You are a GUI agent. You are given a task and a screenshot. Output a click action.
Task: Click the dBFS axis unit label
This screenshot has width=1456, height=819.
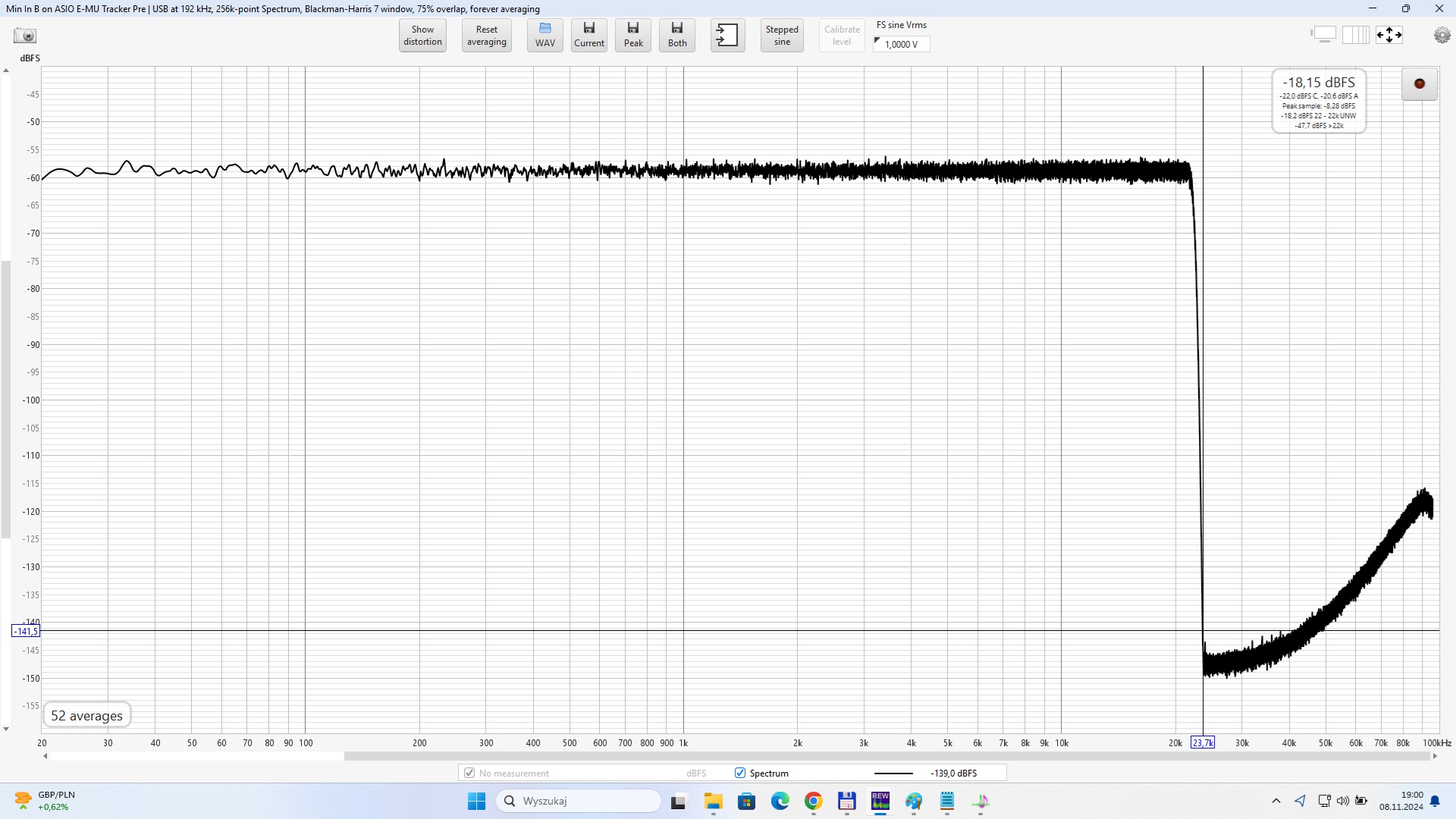[x=30, y=58]
